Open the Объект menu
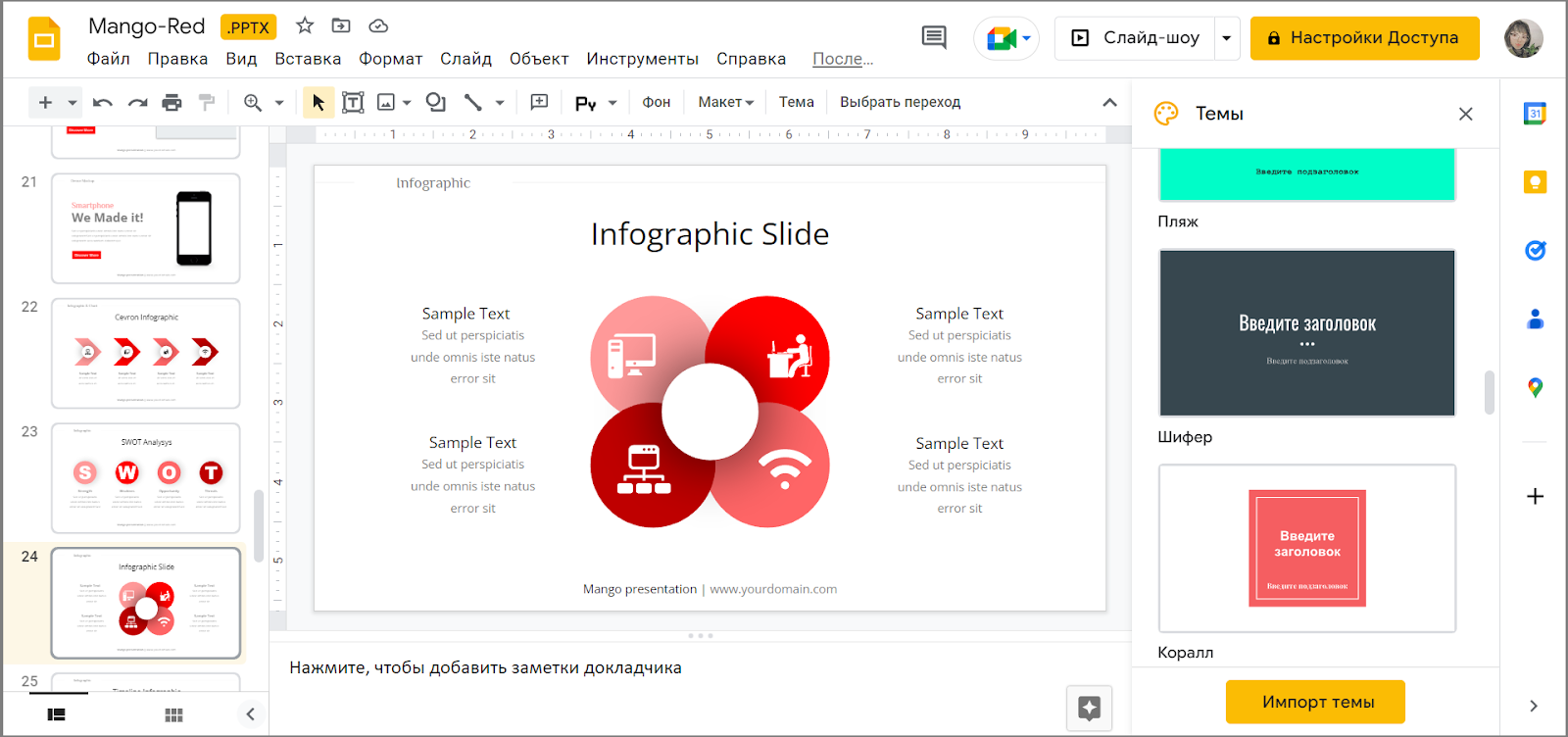This screenshot has height=737, width=1568. (x=539, y=59)
